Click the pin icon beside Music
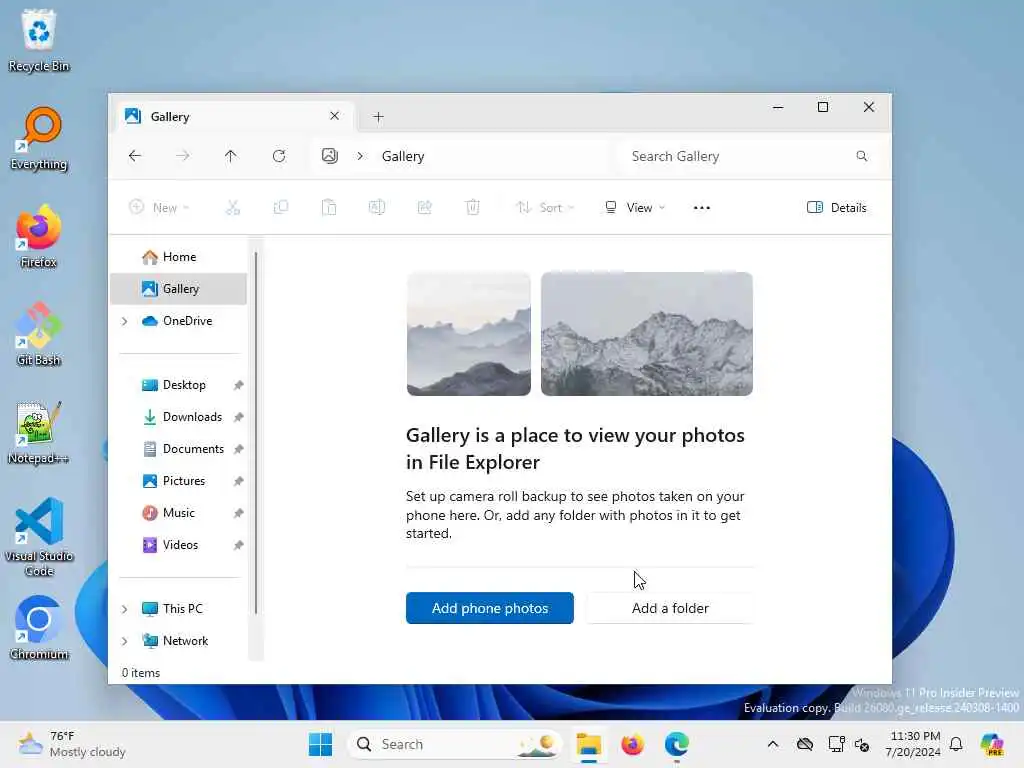This screenshot has height=768, width=1024. 238,513
